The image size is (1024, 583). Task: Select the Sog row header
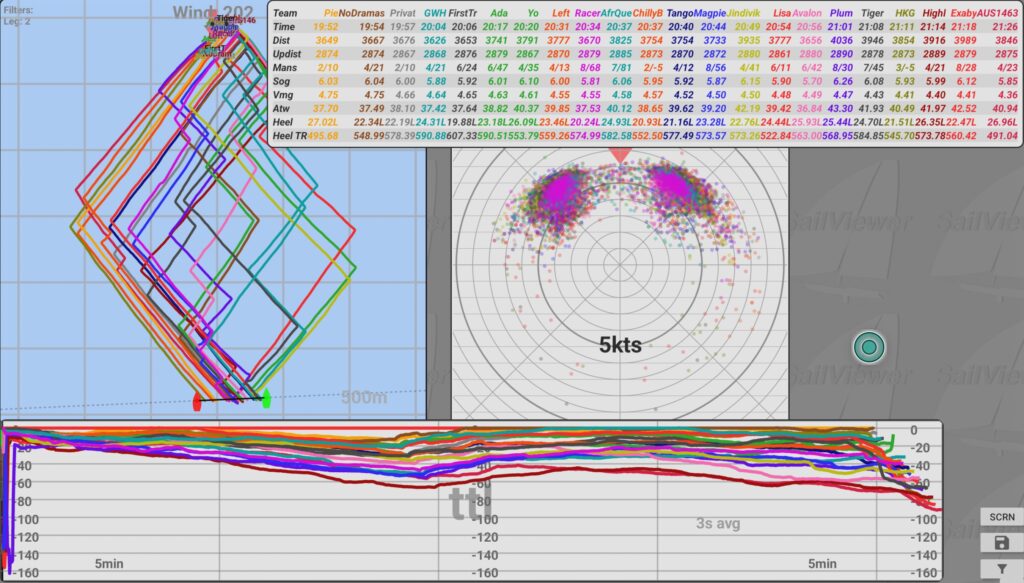281,82
